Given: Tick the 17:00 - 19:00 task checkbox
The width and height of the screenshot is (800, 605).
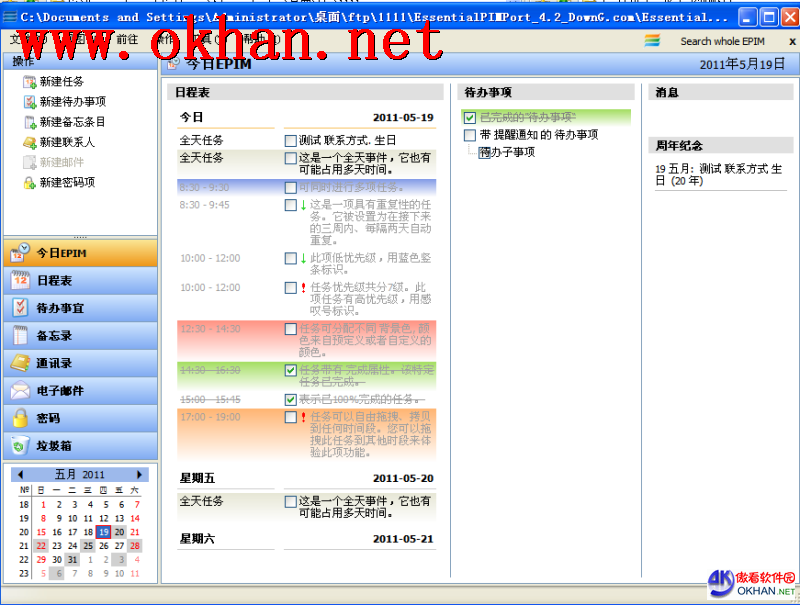Looking at the screenshot, I should coord(290,417).
